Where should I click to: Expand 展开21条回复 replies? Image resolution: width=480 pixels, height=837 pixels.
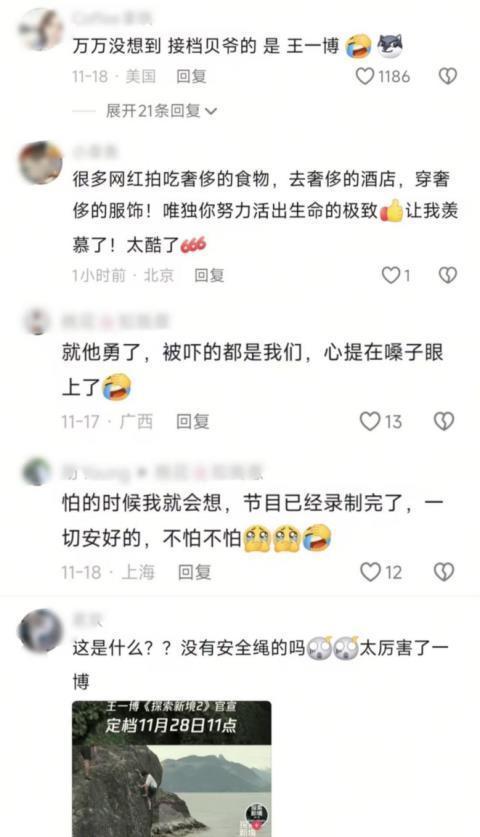tap(161, 111)
